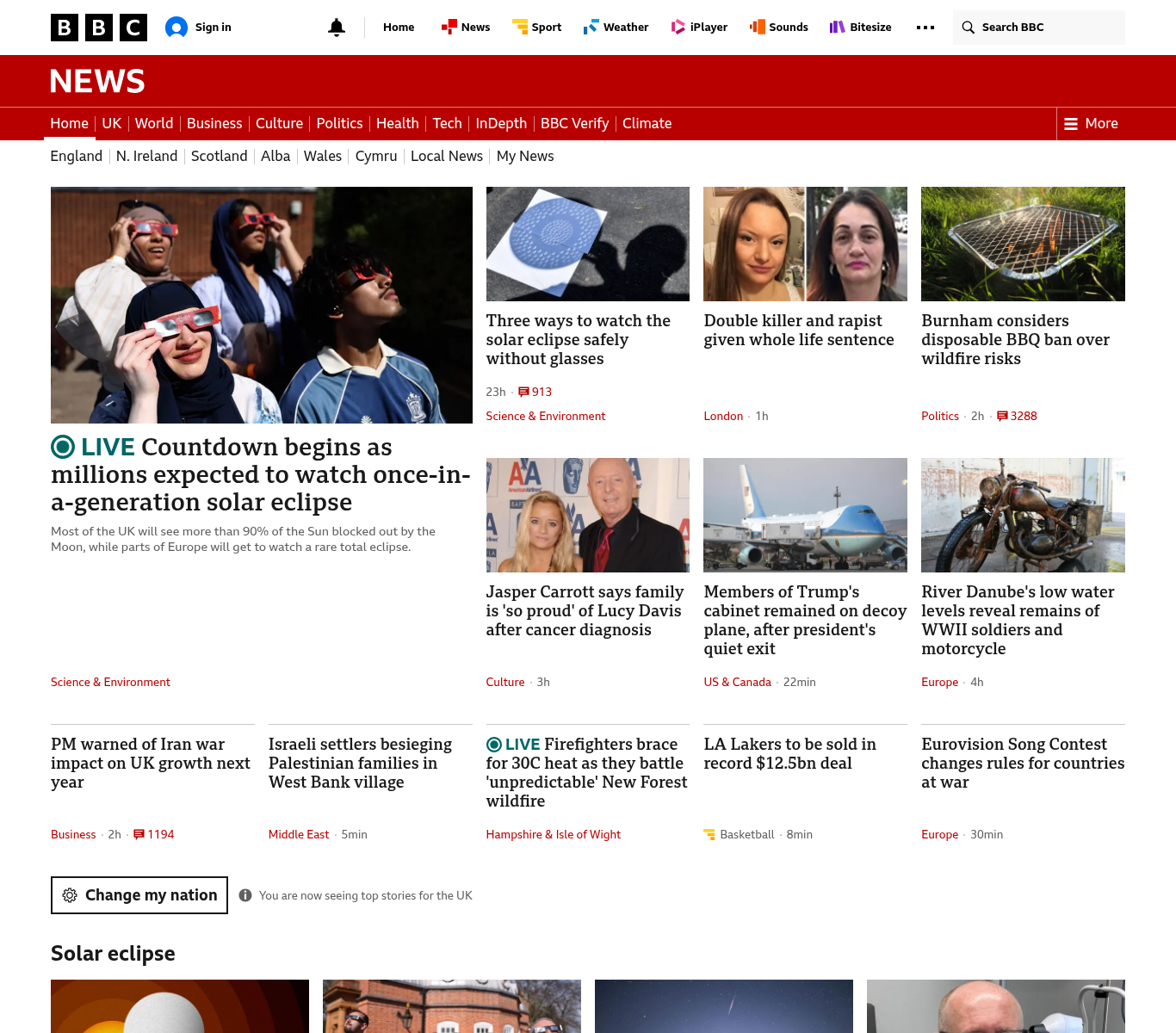Select Politics in the red nav bar
Image resolution: width=1176 pixels, height=1033 pixels.
pos(339,124)
